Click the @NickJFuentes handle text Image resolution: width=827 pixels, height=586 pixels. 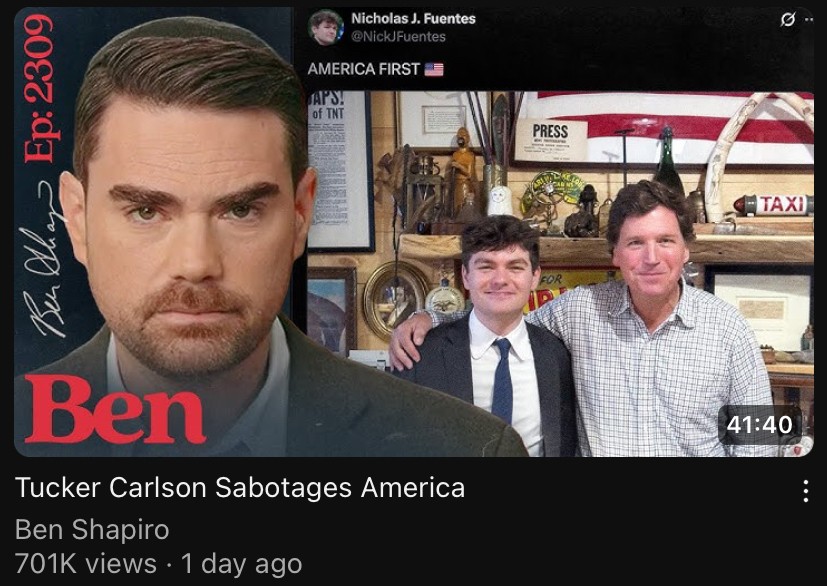(398, 36)
